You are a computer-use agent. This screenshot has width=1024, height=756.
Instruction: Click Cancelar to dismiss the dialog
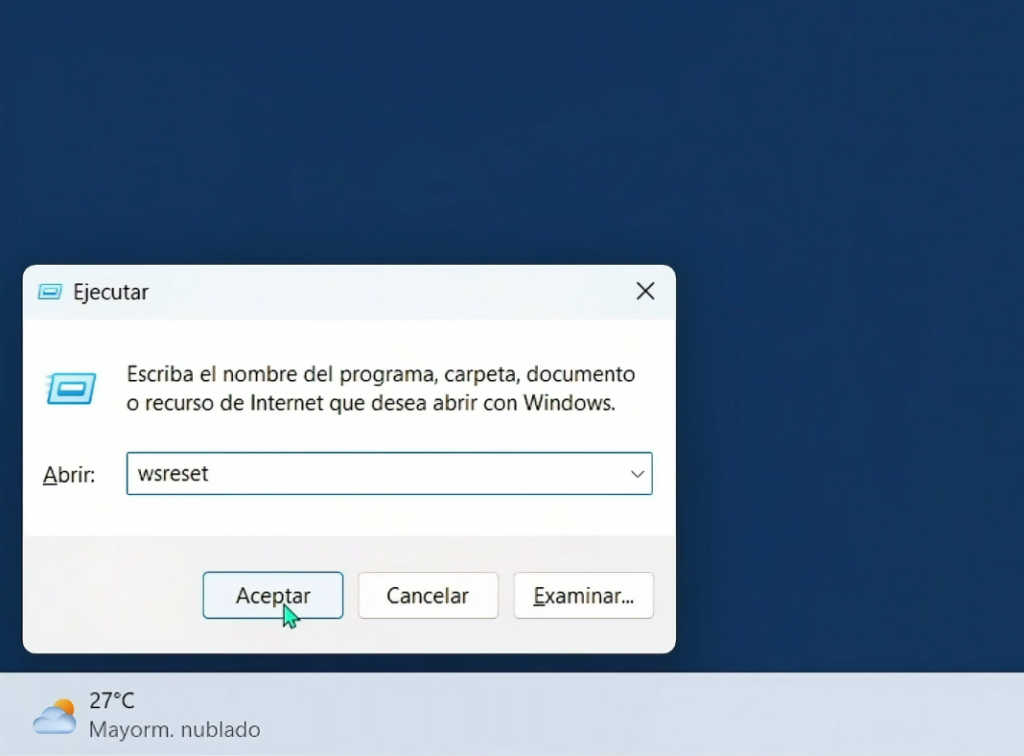point(428,595)
